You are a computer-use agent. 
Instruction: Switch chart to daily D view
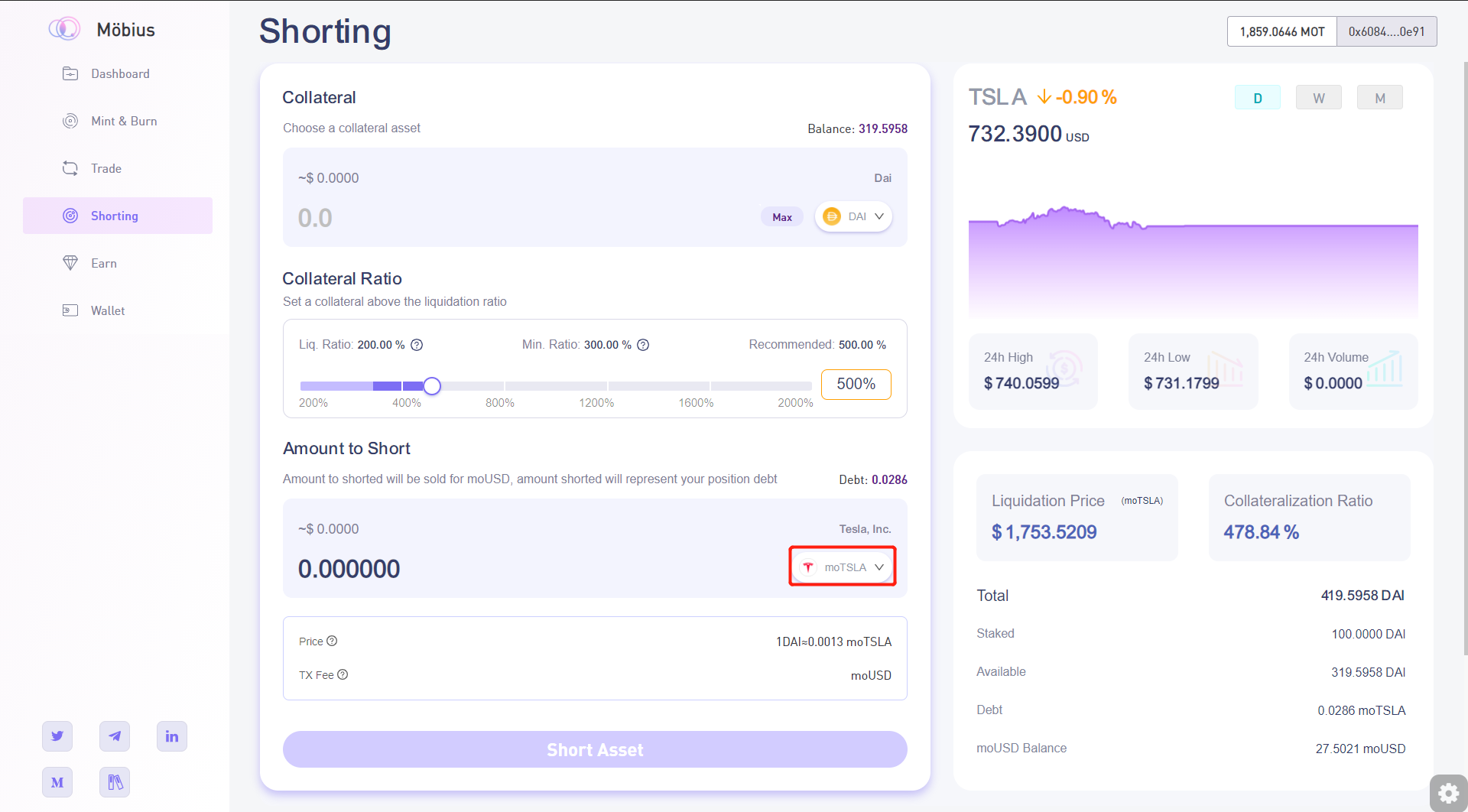point(1258,98)
